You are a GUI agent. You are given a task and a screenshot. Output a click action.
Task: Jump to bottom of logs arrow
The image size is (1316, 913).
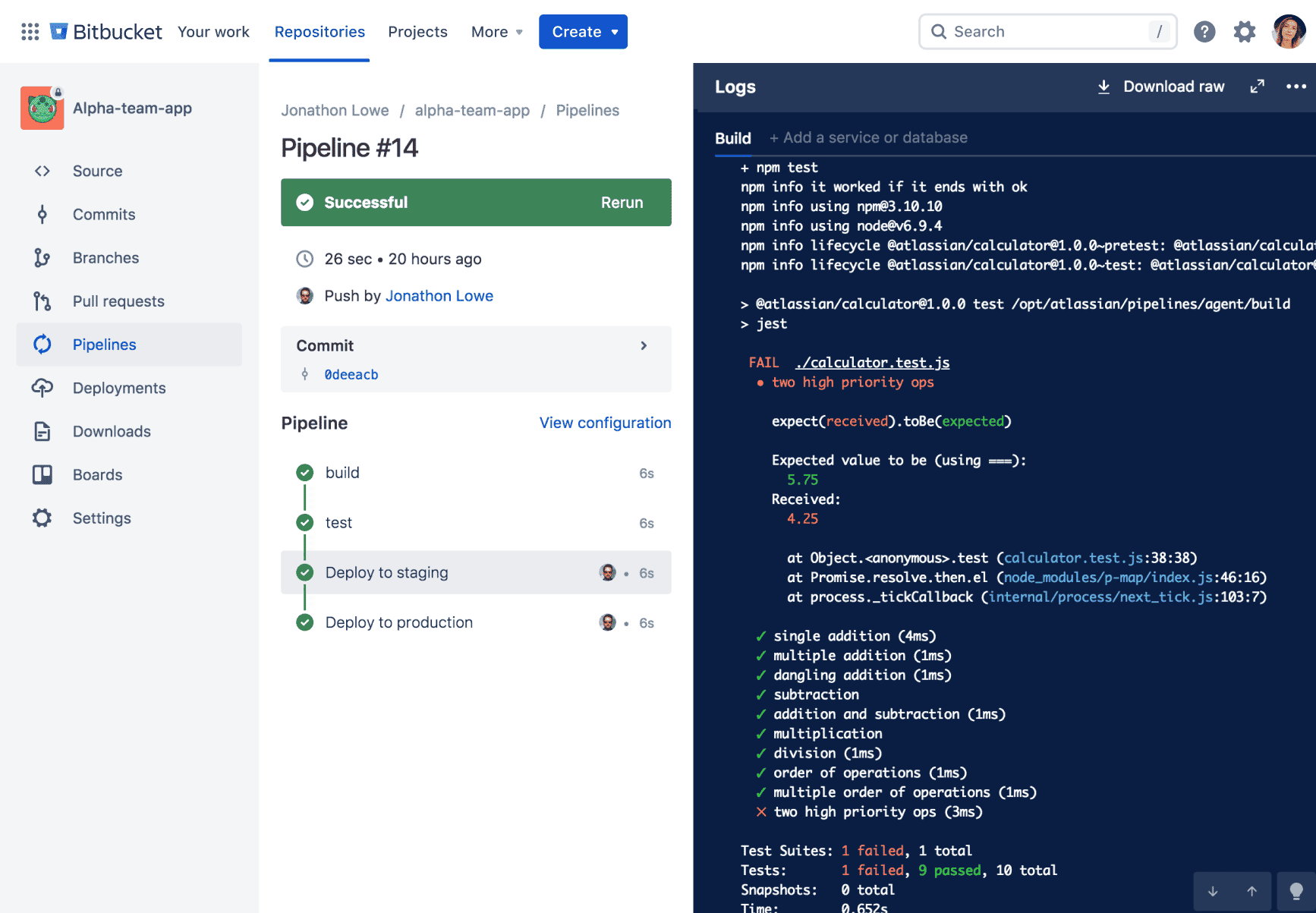point(1213,891)
